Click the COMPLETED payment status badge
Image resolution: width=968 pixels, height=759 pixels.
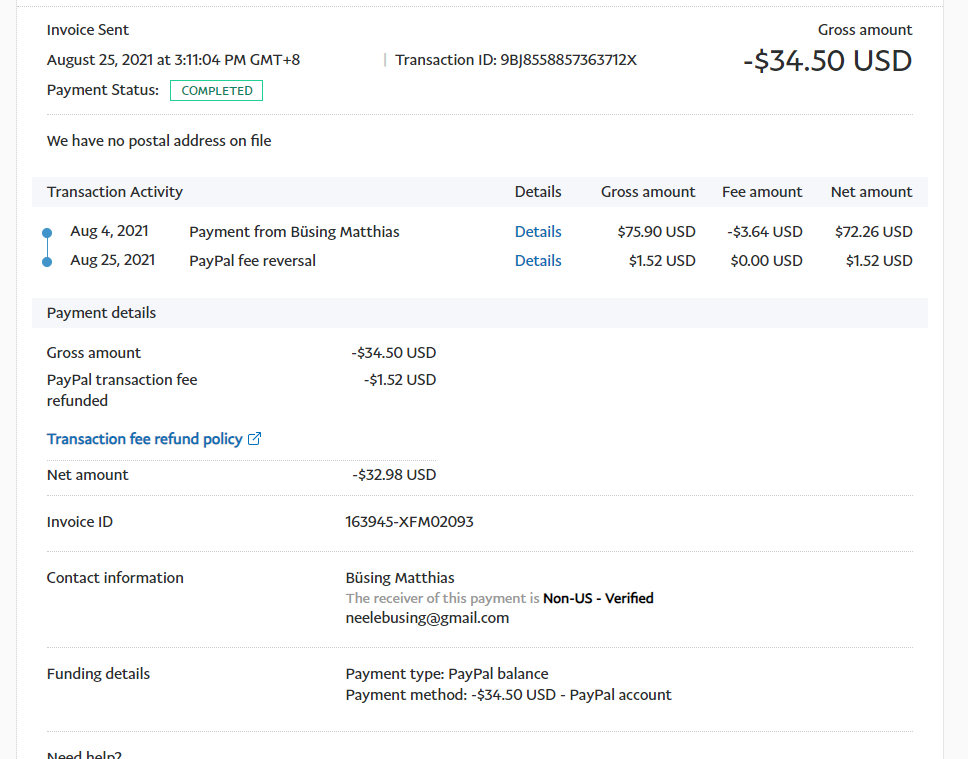[217, 91]
